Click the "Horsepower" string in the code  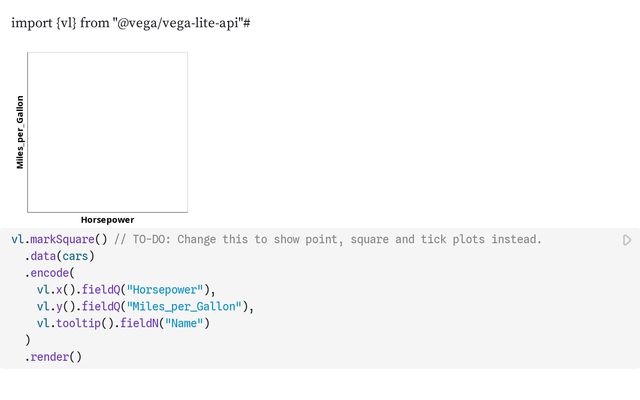click(165, 290)
